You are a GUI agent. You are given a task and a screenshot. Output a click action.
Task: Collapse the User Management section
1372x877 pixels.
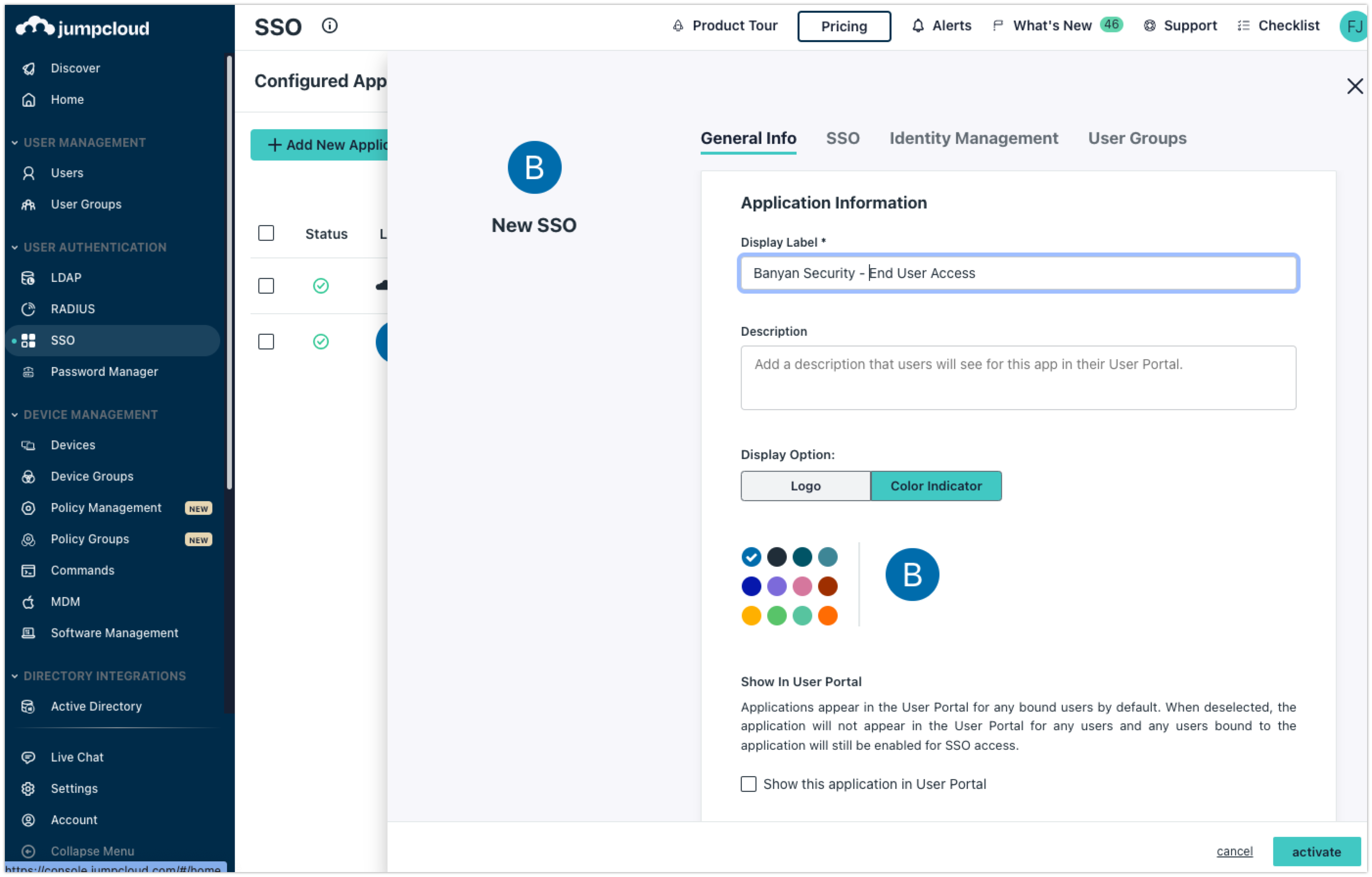[15, 142]
